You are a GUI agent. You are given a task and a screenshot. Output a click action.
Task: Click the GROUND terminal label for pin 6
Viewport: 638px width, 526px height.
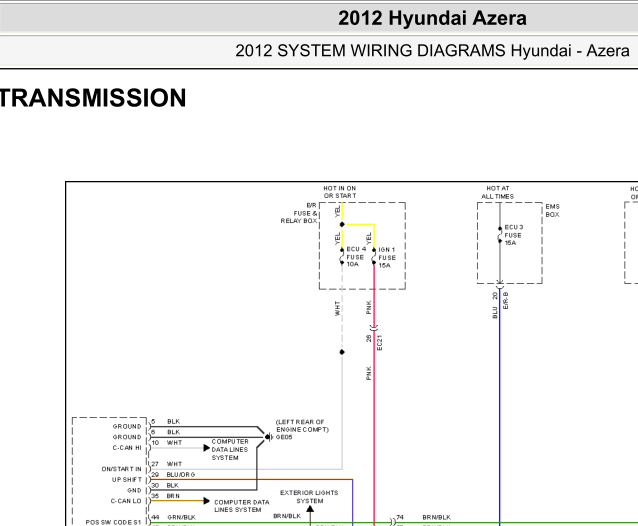coord(127,437)
